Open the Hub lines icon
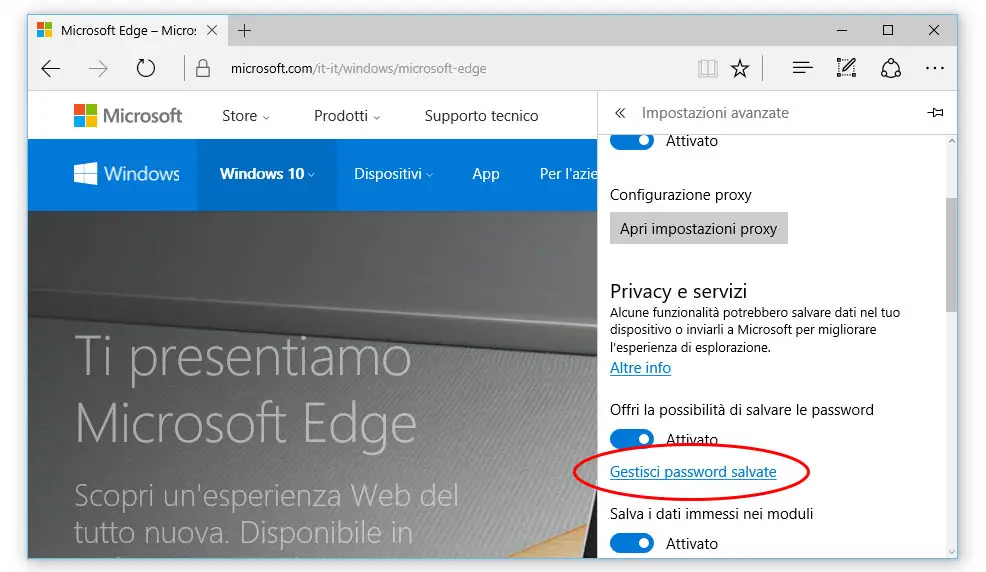Screen dimensions: 986x572 point(802,69)
